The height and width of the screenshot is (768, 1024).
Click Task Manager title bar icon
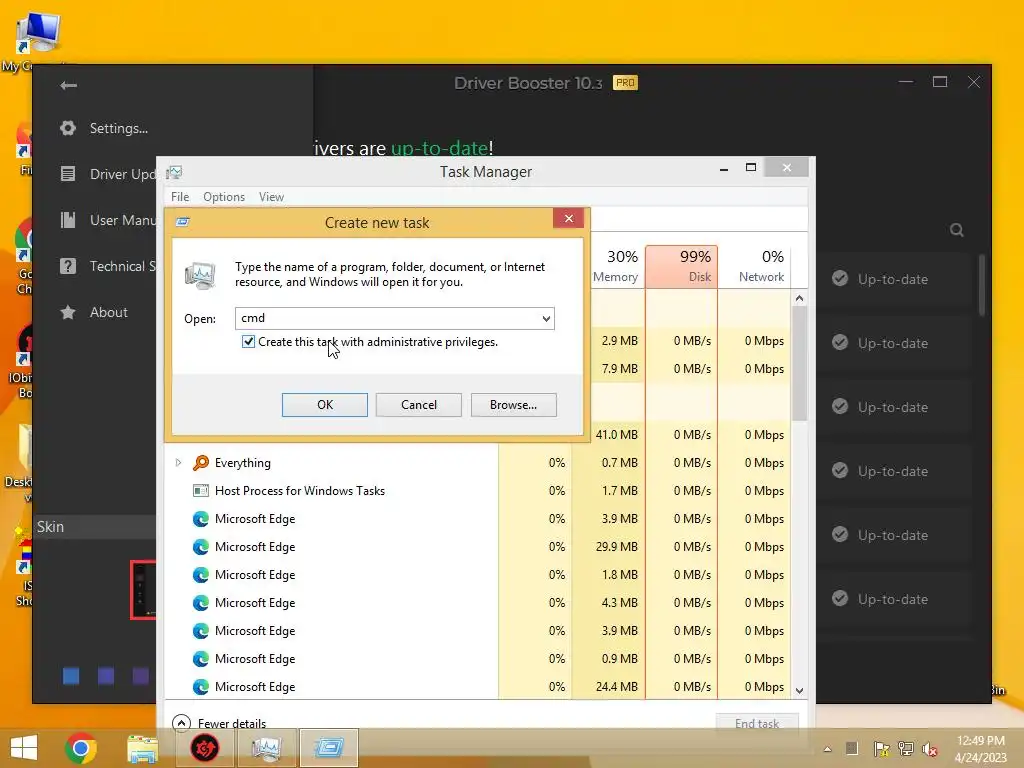click(x=174, y=172)
